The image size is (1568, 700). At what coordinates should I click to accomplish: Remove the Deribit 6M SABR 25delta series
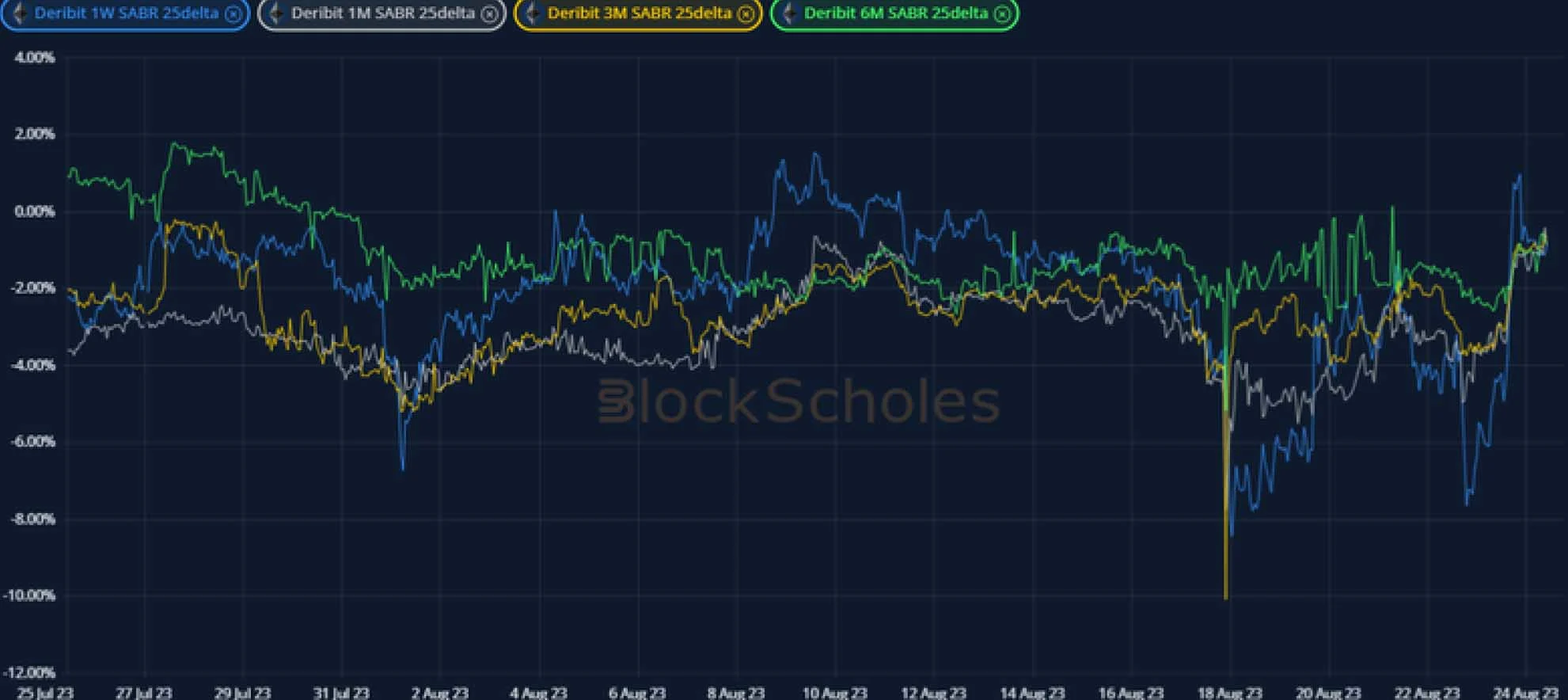1002,14
